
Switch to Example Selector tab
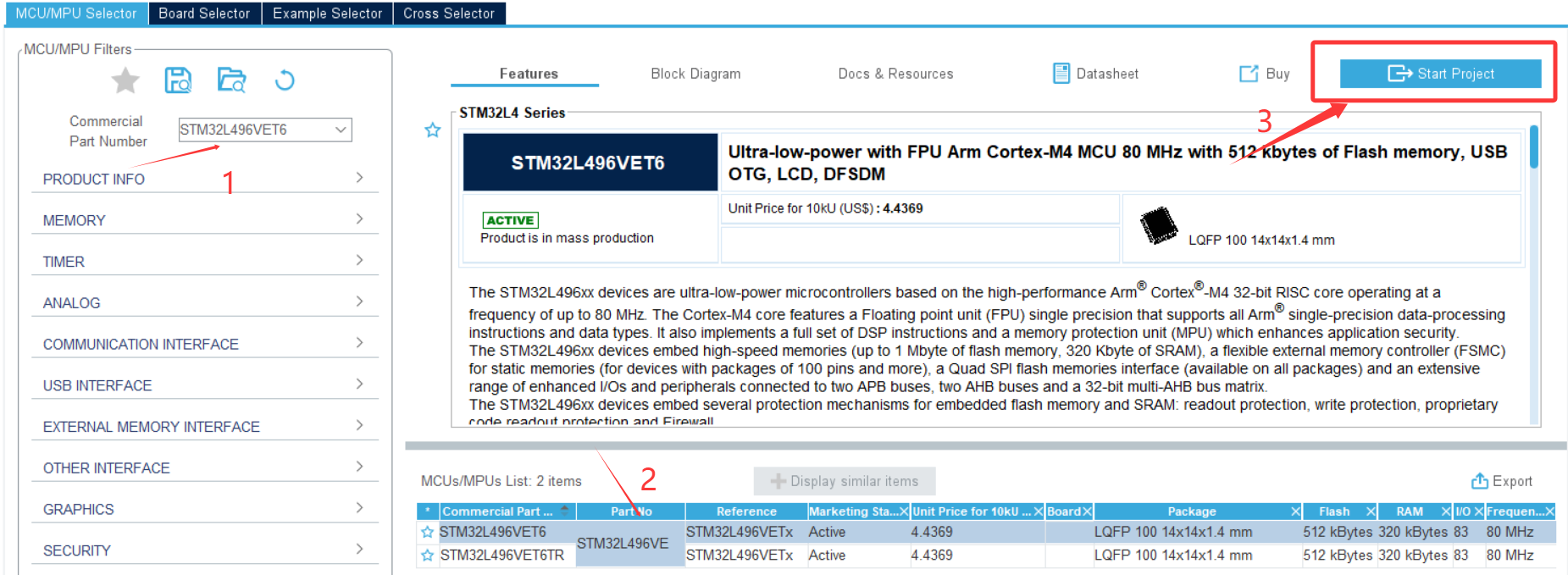coord(328,14)
